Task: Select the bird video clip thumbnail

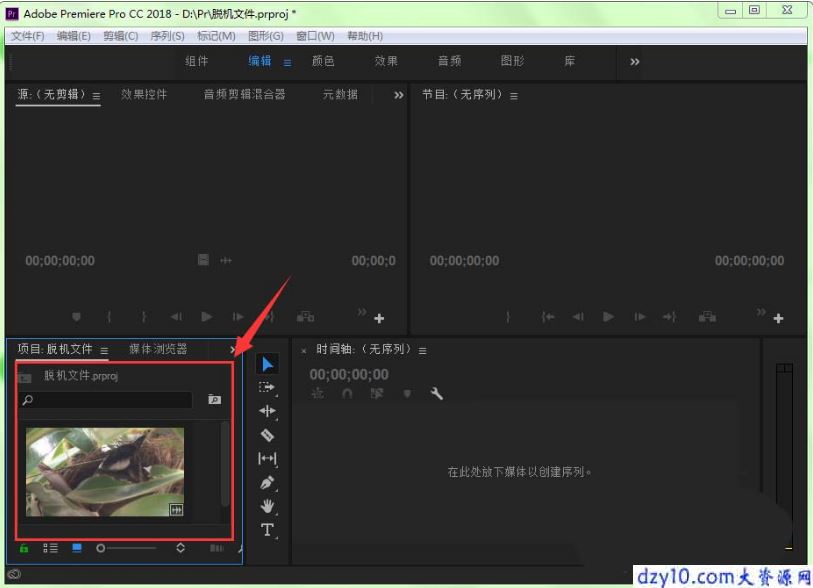Action: click(x=105, y=471)
